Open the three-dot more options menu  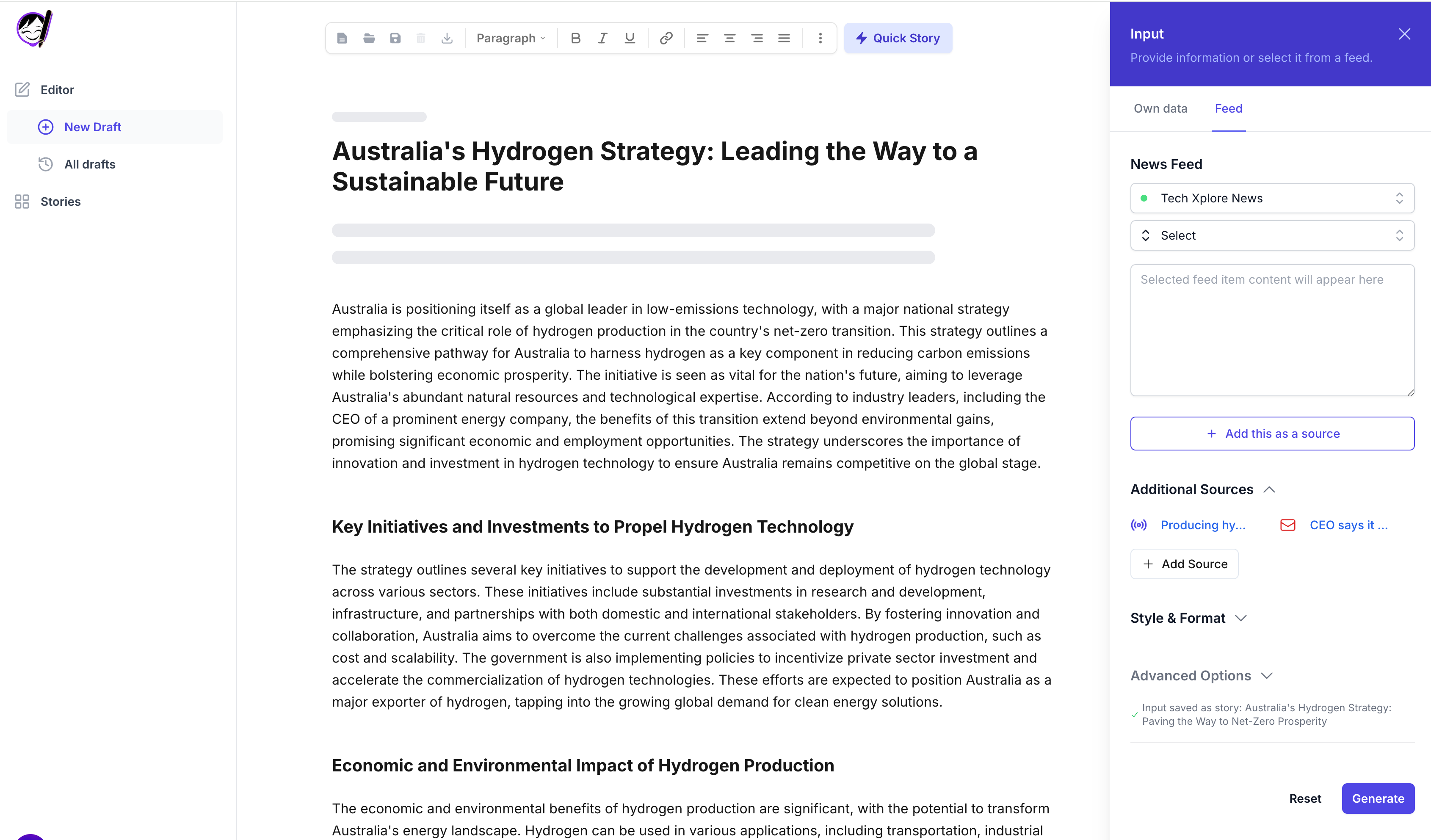820,38
